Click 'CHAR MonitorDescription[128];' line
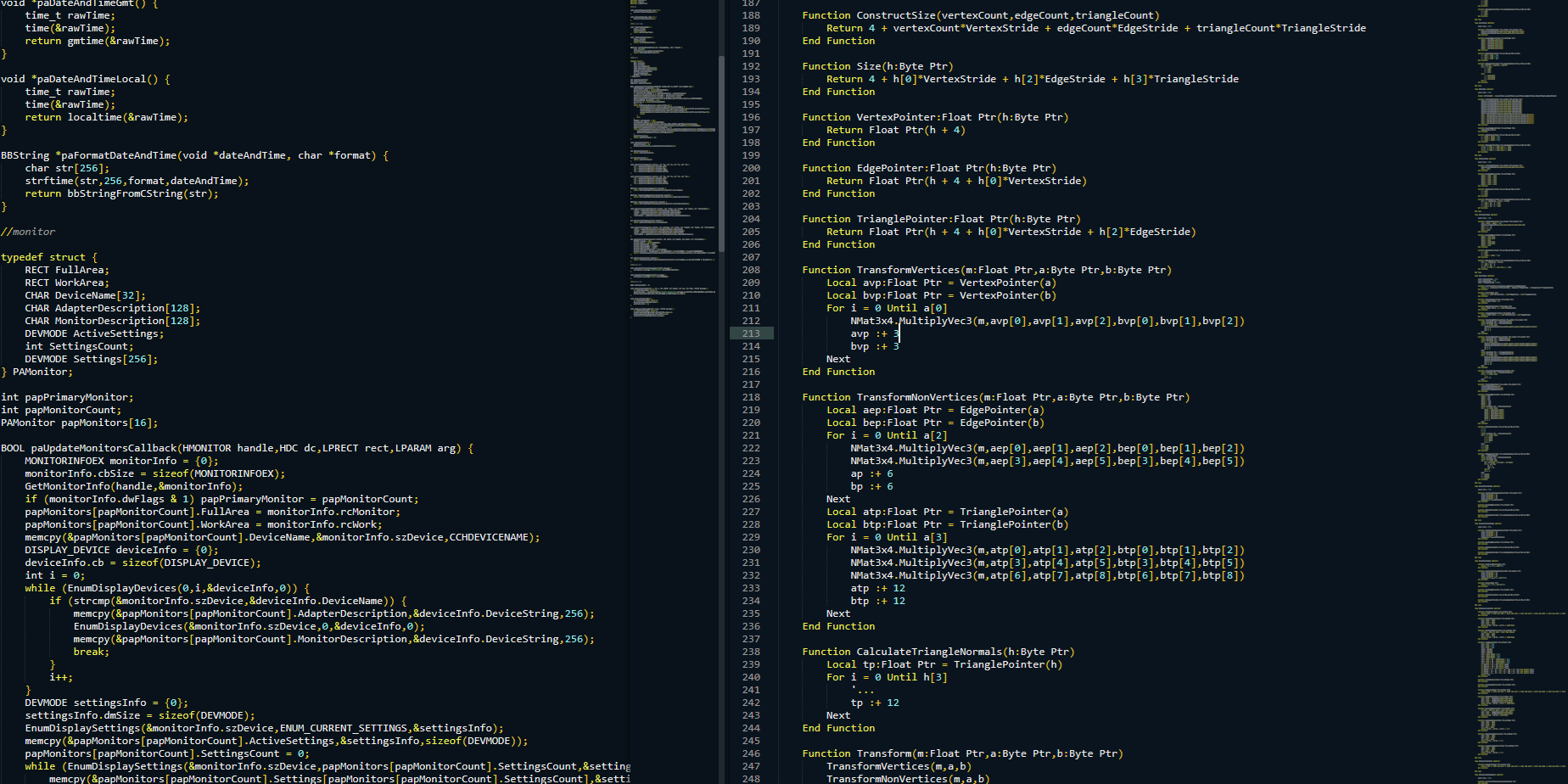 tap(113, 321)
